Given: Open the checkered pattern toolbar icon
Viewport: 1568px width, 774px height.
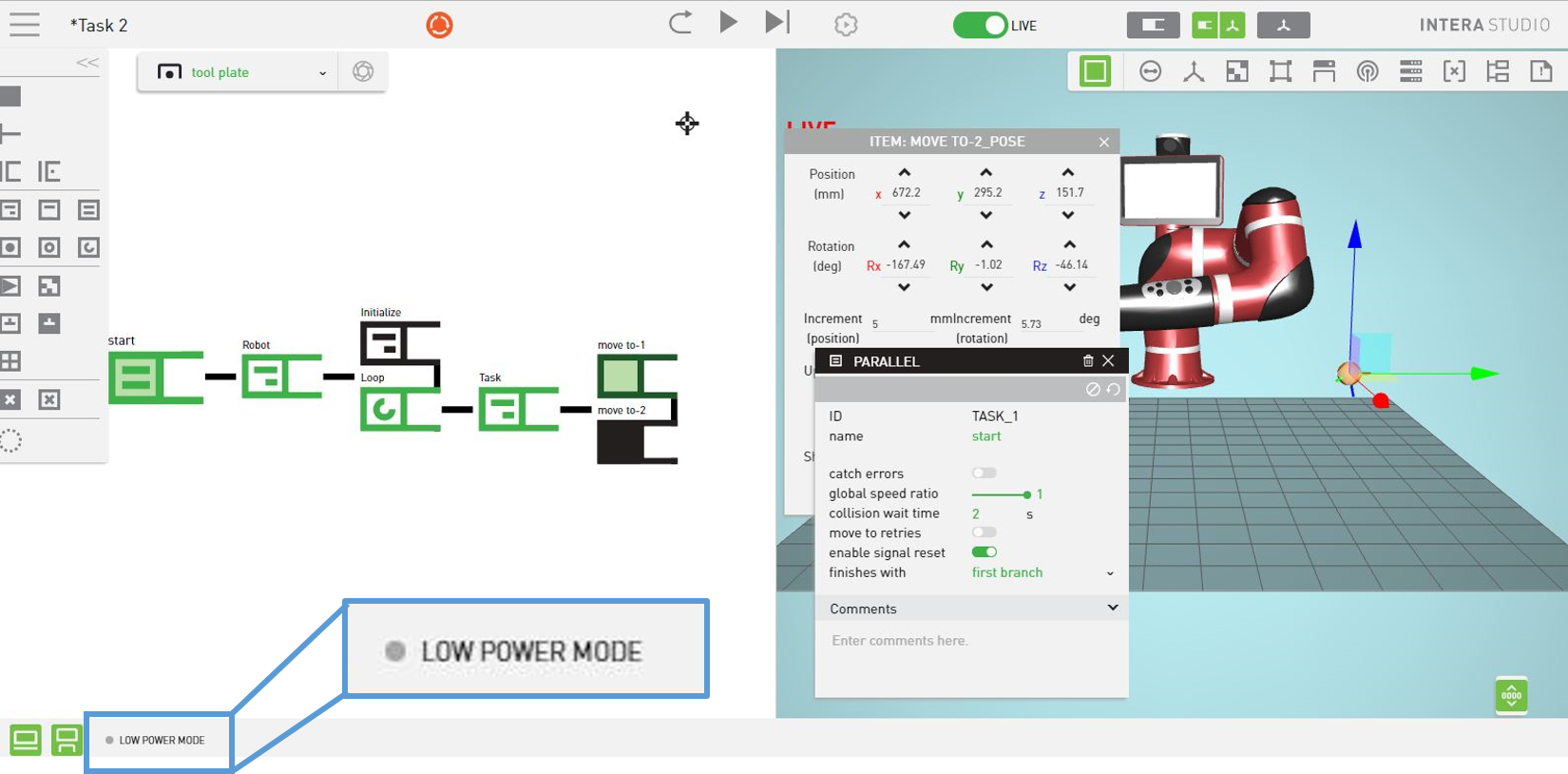Looking at the screenshot, I should click(1237, 71).
